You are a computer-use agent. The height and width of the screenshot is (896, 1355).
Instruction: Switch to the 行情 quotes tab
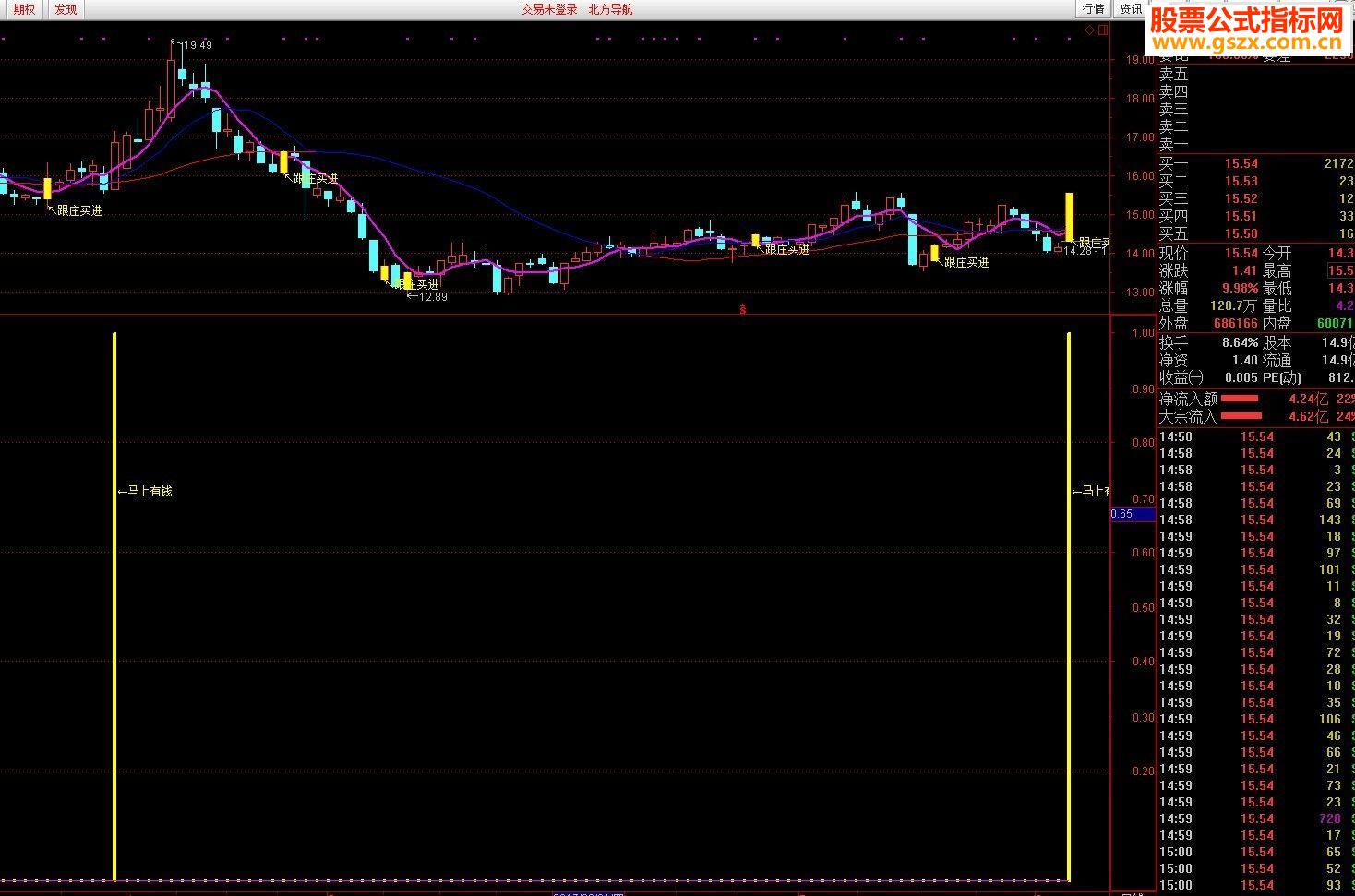coord(1094,9)
